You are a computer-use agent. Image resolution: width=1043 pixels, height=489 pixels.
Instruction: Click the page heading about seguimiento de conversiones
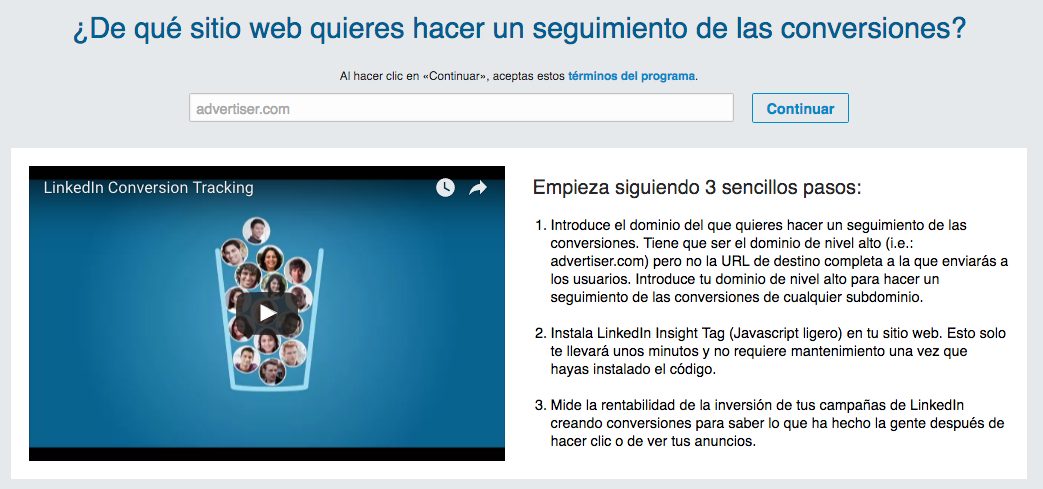click(520, 29)
